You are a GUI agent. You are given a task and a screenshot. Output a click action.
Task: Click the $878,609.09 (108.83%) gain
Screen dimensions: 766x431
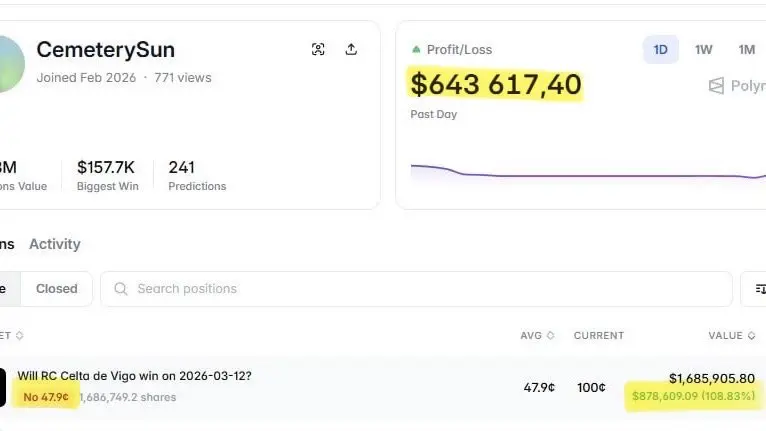(693, 396)
